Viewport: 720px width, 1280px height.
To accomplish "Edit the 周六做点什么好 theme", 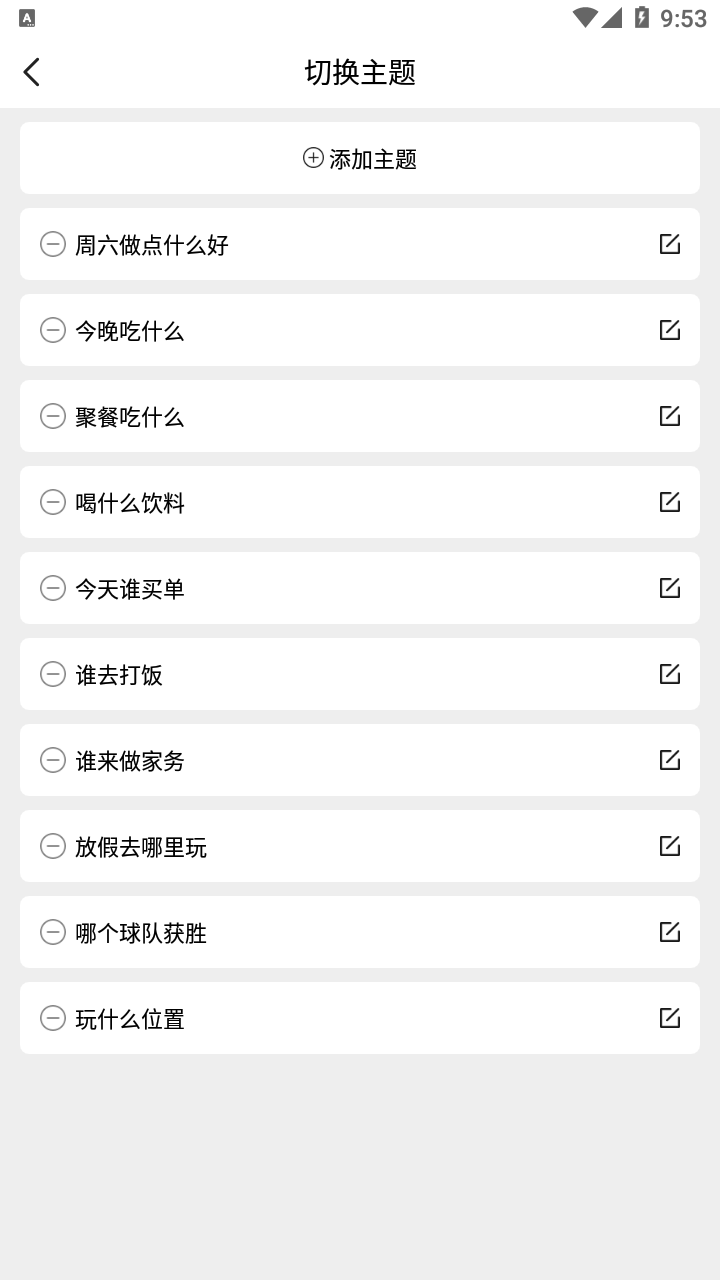I will [x=669, y=244].
